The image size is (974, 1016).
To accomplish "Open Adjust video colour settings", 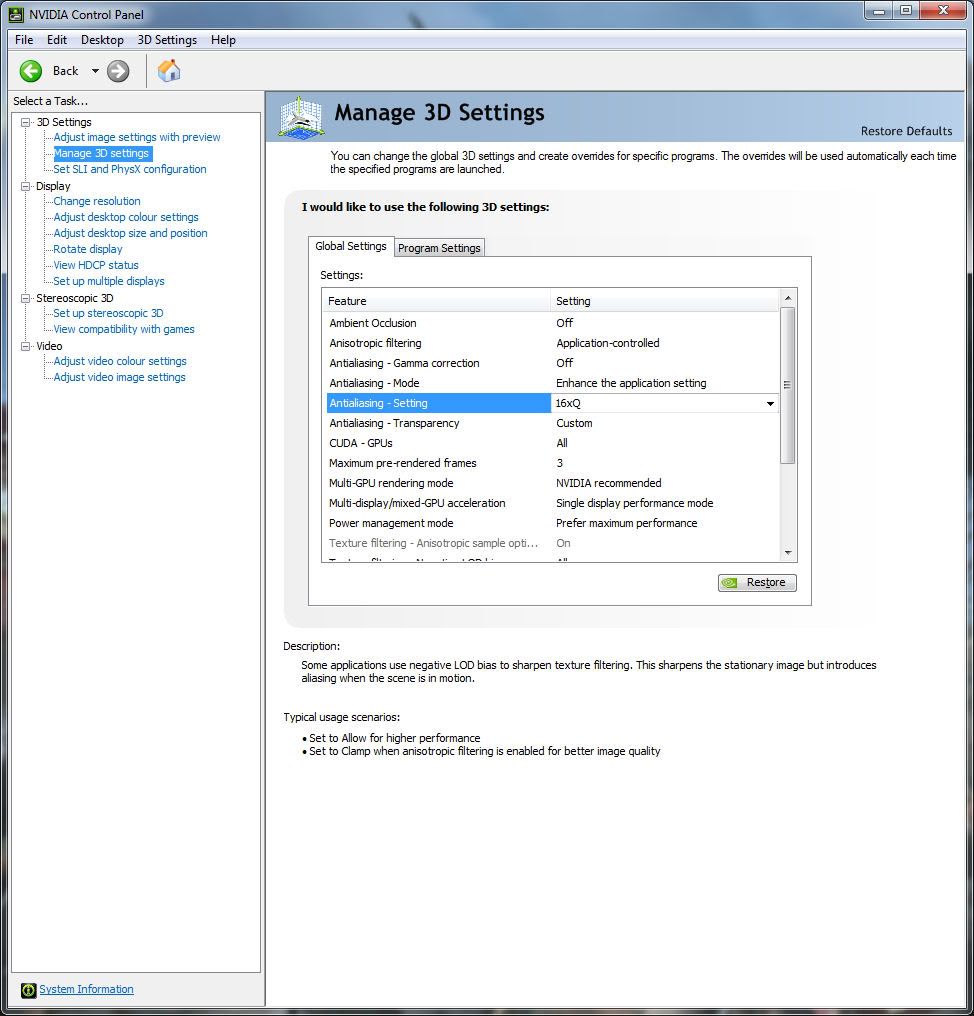I will (x=120, y=361).
